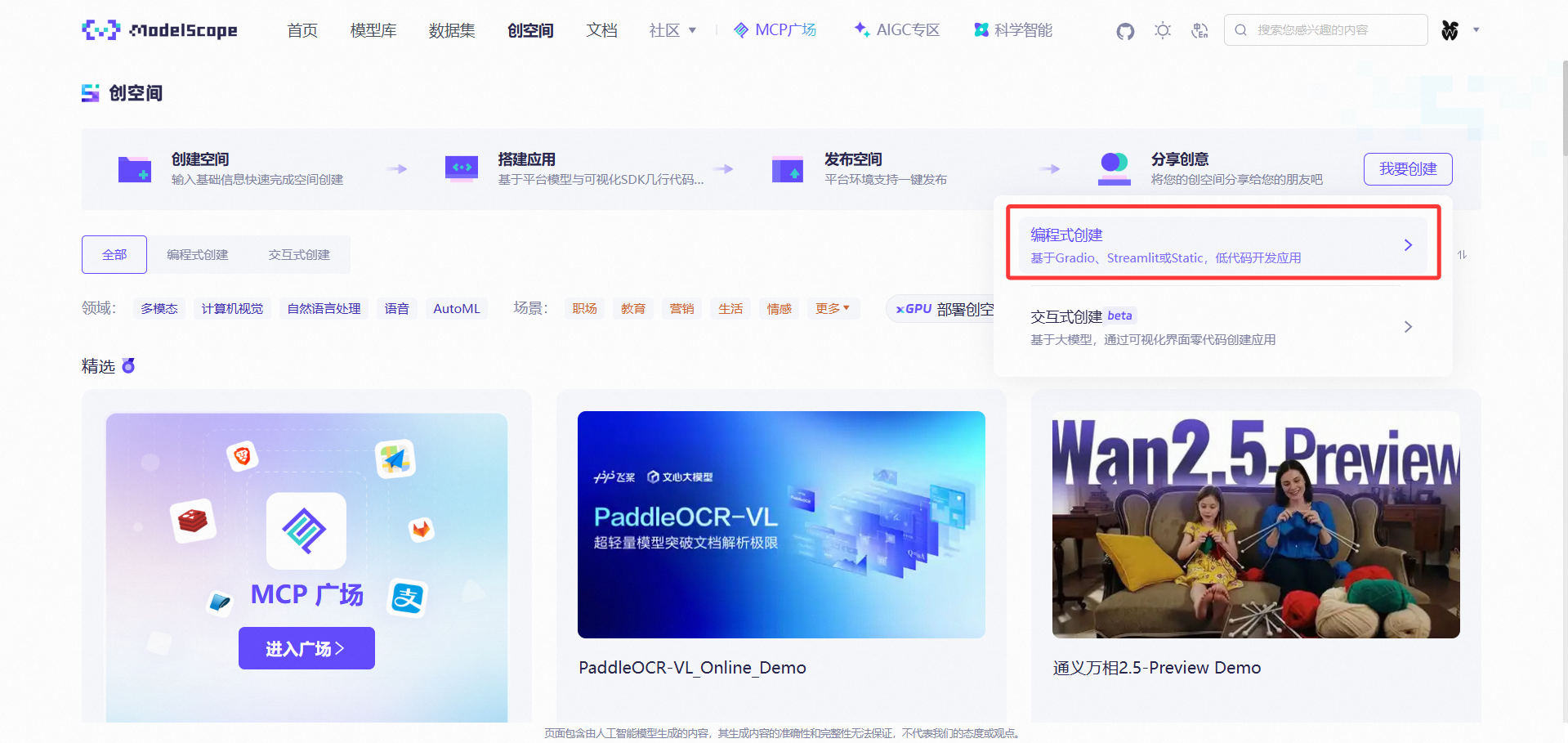Open the 文档 menu item

[x=602, y=30]
